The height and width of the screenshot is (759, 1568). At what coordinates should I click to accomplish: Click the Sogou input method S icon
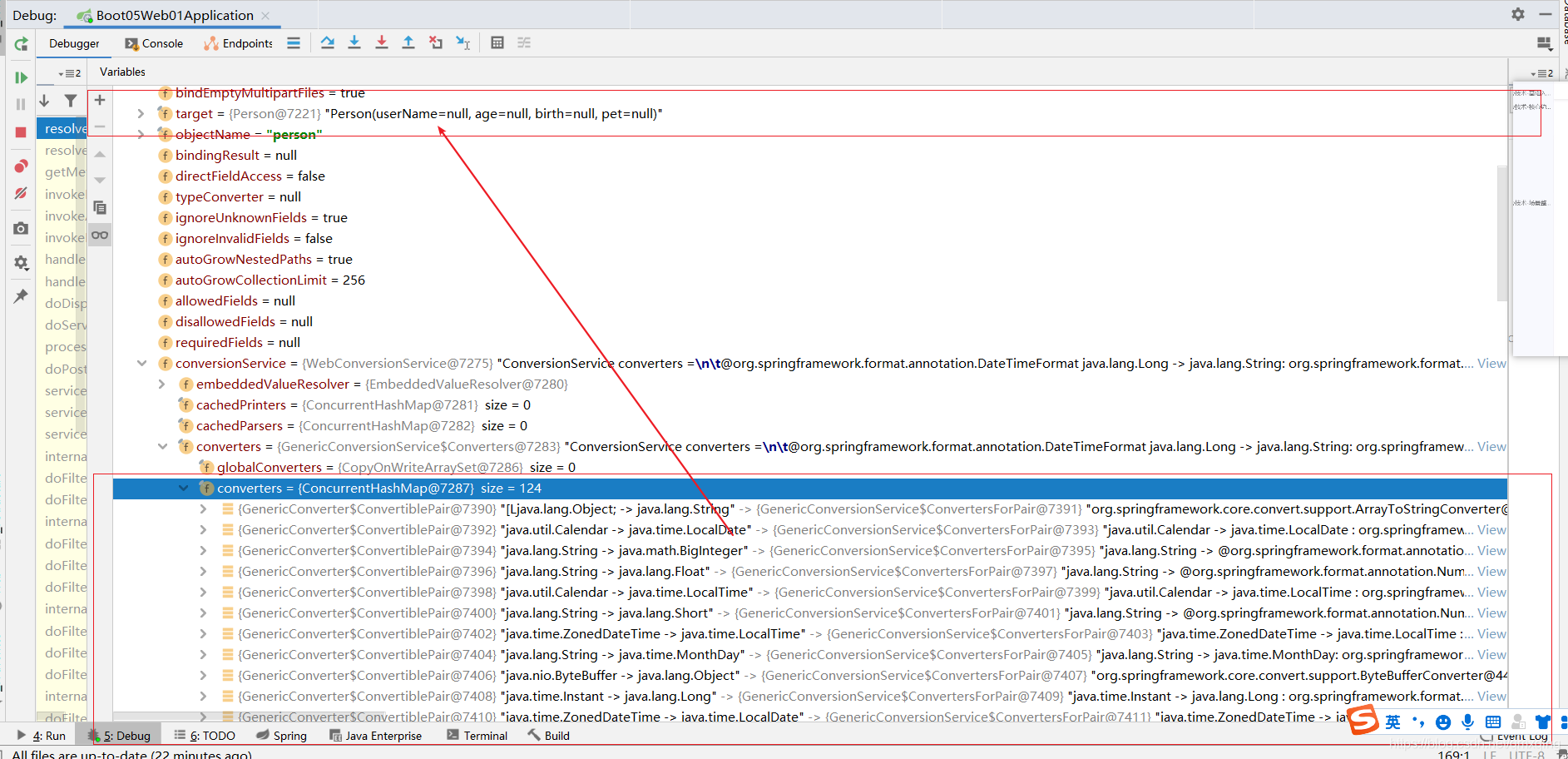(x=1363, y=719)
